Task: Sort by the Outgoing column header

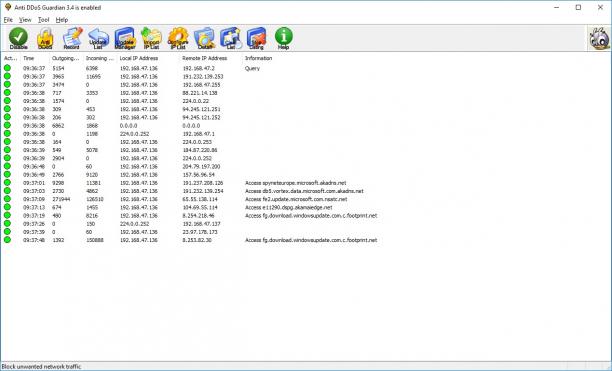Action: (x=66, y=58)
